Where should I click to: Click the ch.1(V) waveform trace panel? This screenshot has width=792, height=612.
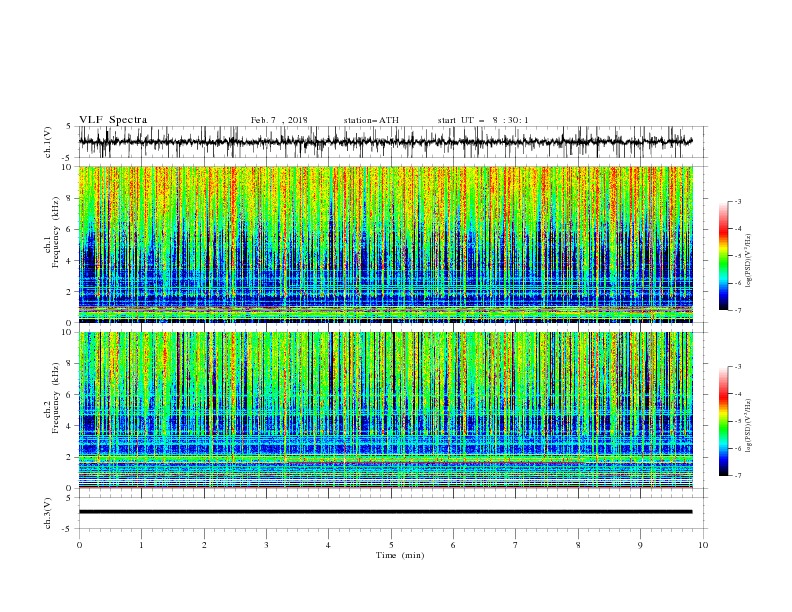392,142
